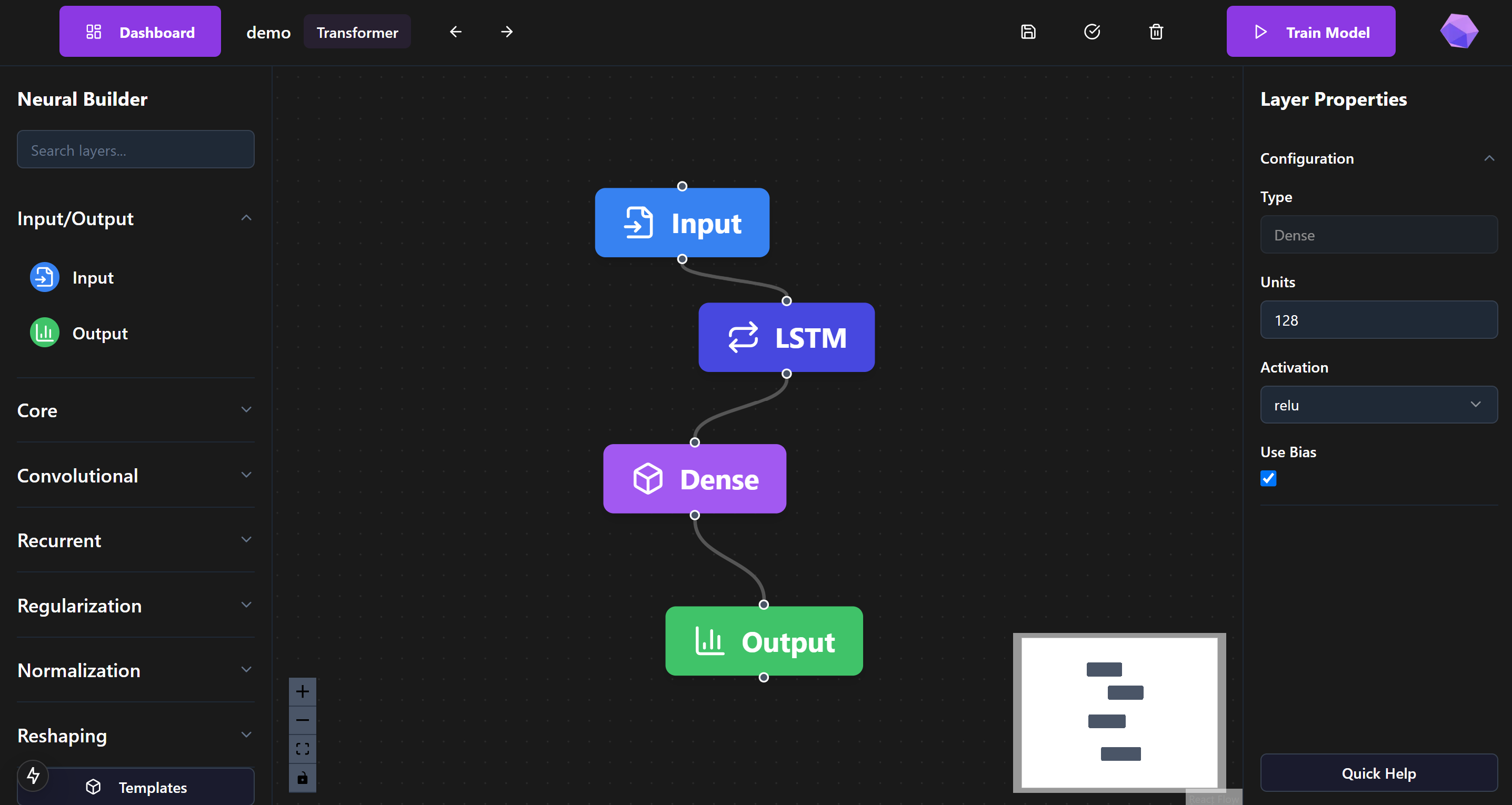
Task: Click the validate checkmark circle icon
Action: point(1092,32)
